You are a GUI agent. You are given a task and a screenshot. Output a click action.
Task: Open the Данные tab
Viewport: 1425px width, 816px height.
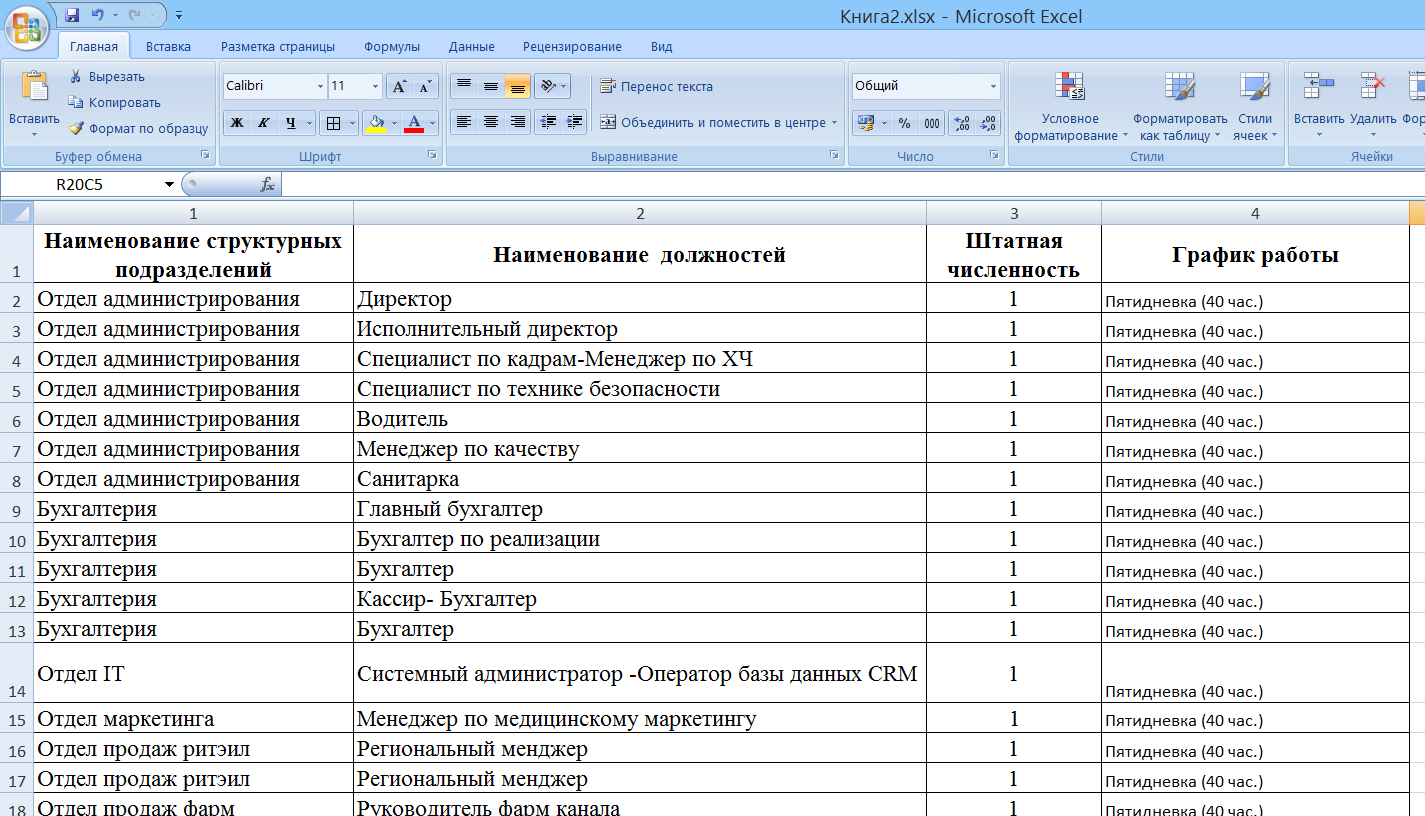click(472, 46)
